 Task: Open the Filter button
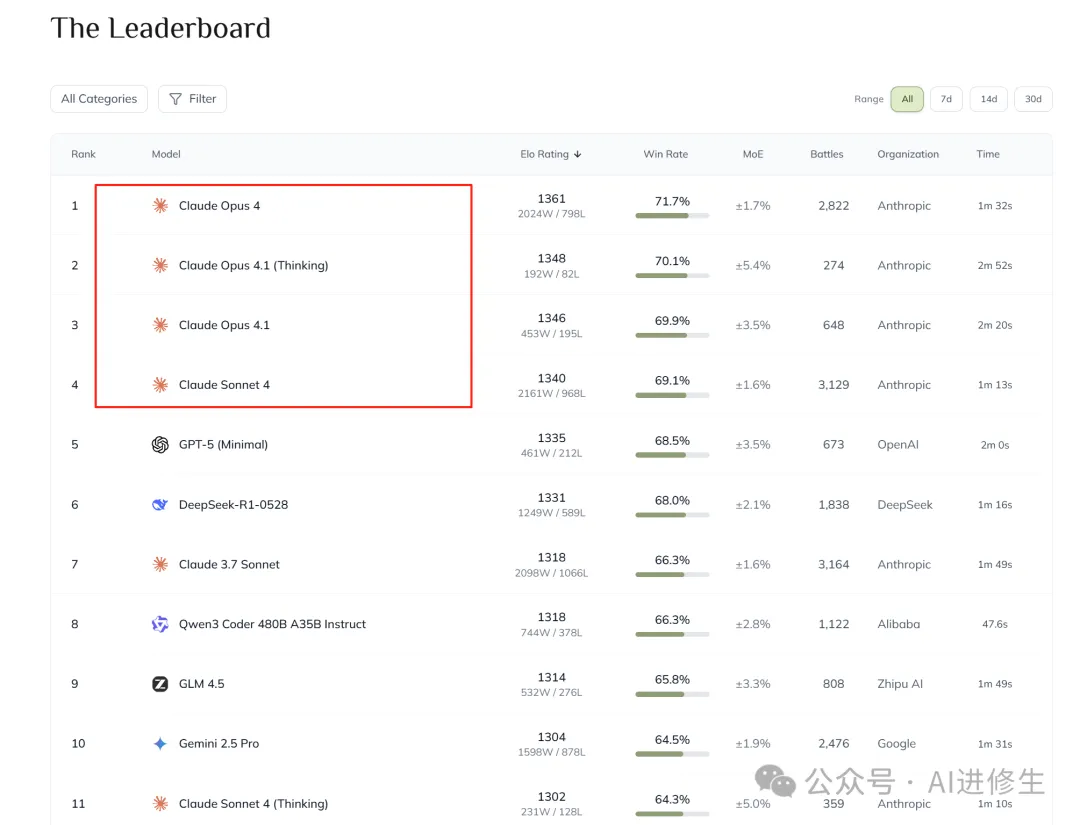[192, 98]
